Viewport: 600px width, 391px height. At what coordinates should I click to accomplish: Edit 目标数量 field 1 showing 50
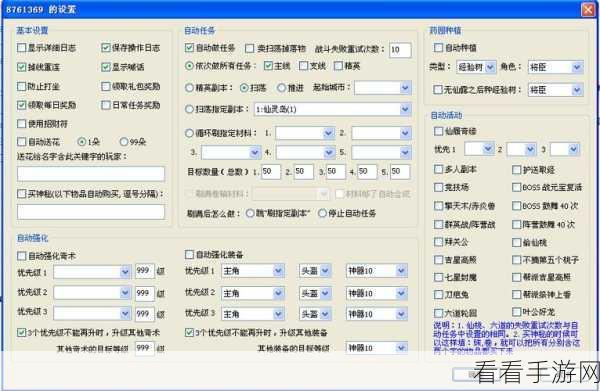click(x=271, y=172)
